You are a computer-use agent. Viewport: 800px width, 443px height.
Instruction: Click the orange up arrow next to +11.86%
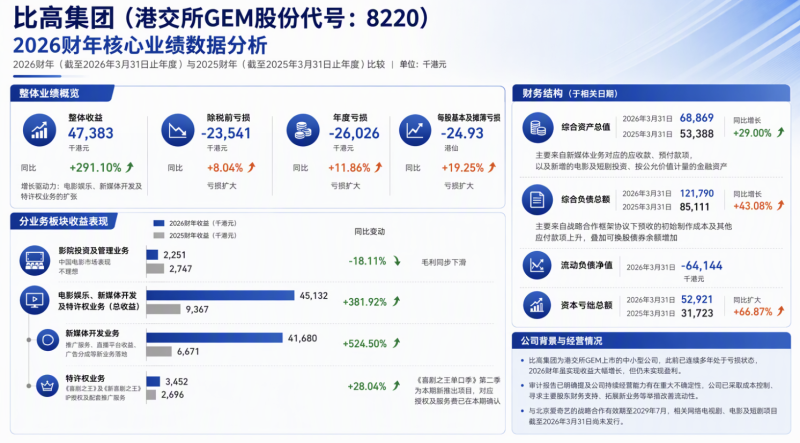378,167
